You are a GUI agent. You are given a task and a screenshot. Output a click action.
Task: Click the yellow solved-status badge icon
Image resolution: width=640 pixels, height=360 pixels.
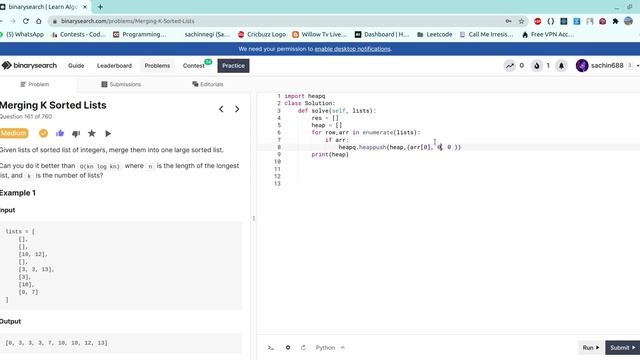(43, 133)
